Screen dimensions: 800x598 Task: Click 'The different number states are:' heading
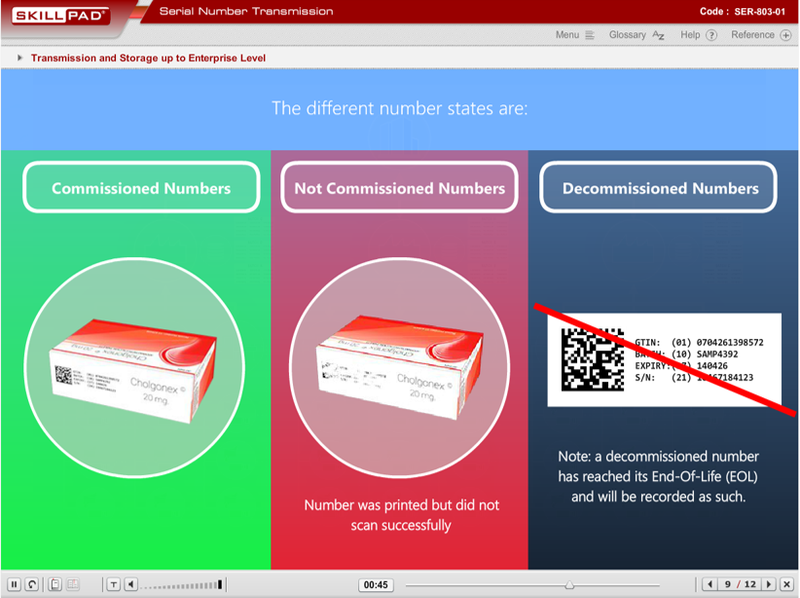pyautogui.click(x=399, y=108)
